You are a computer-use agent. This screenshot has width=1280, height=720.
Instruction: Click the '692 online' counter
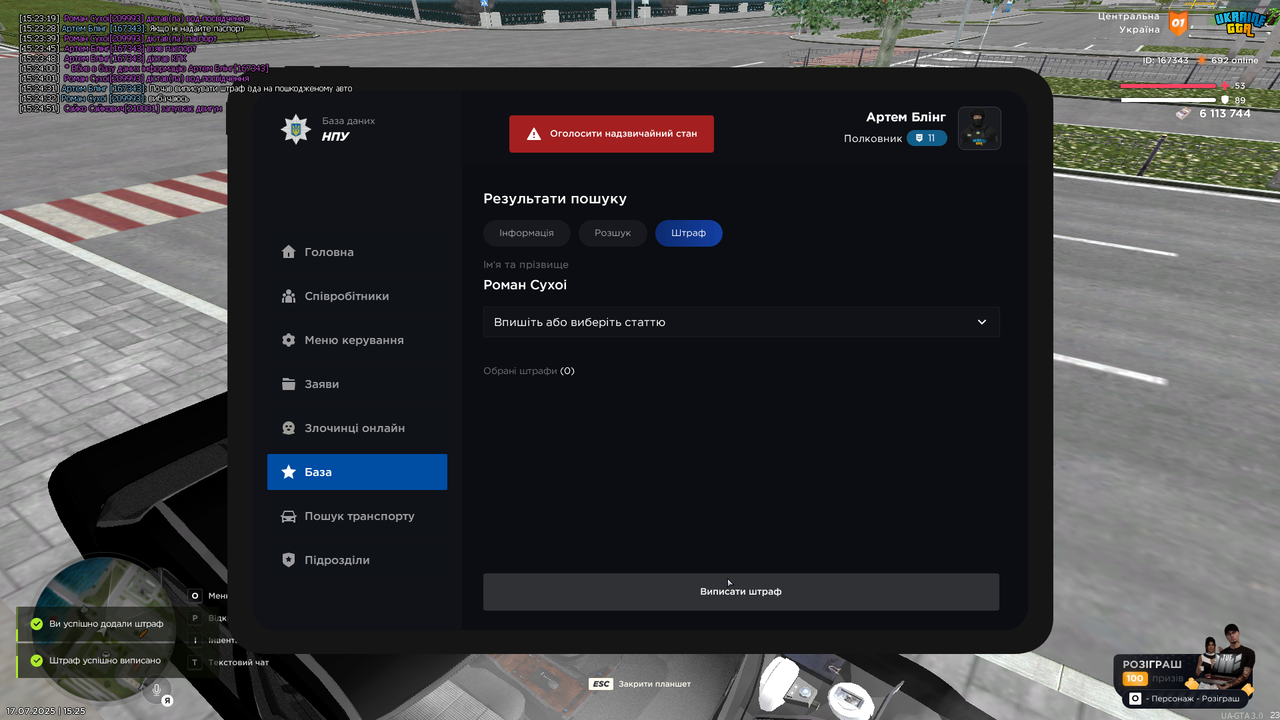(1234, 60)
